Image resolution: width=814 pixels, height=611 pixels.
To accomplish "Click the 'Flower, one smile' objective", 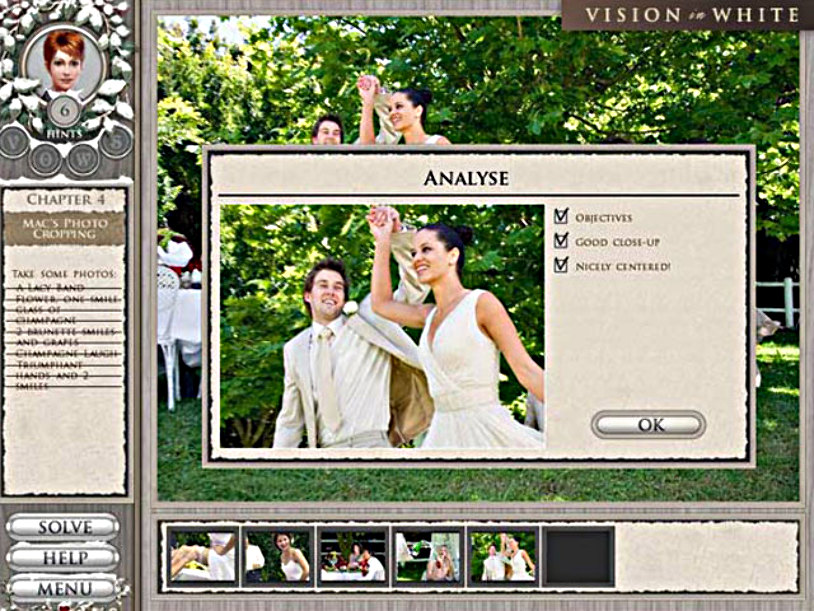I will click(x=67, y=299).
